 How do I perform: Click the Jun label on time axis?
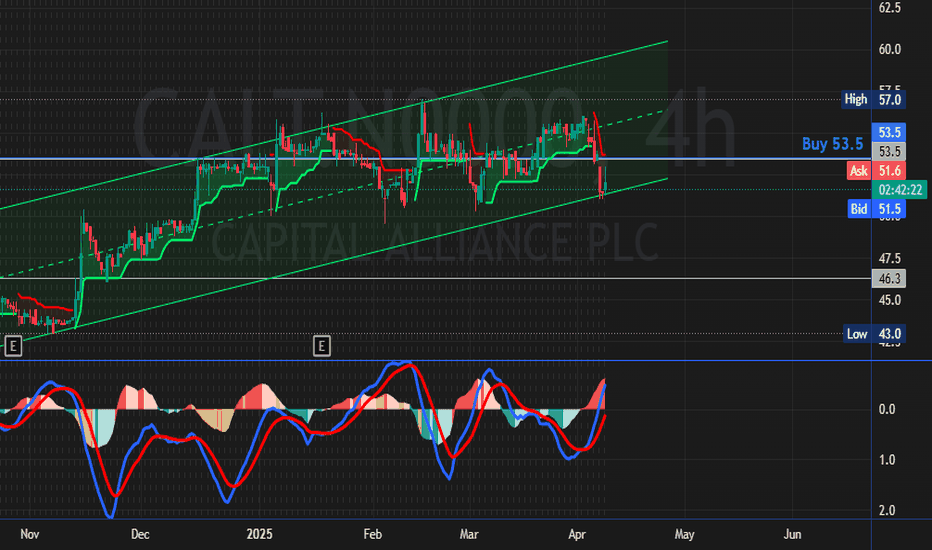pyautogui.click(x=792, y=535)
